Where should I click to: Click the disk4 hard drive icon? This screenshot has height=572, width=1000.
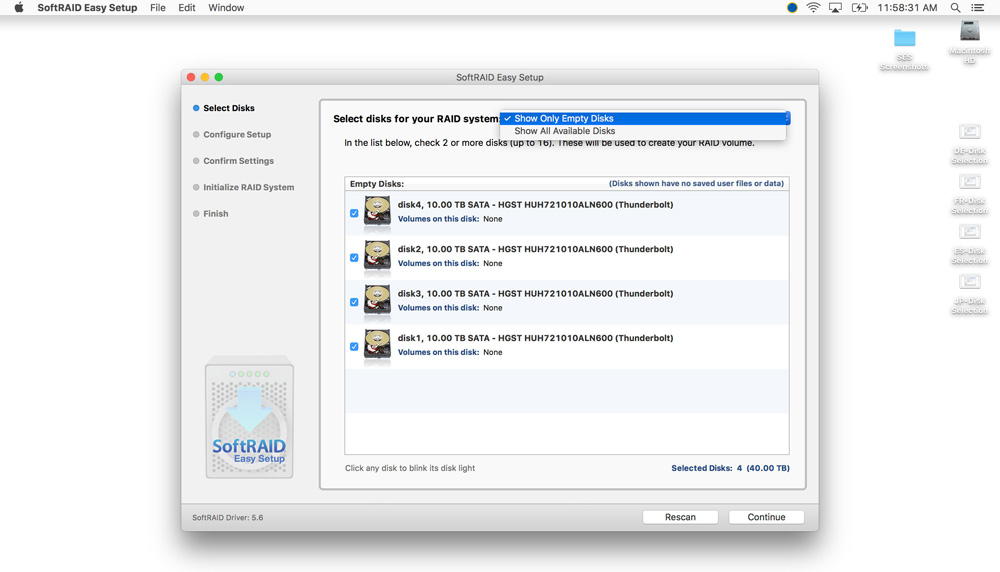377,210
